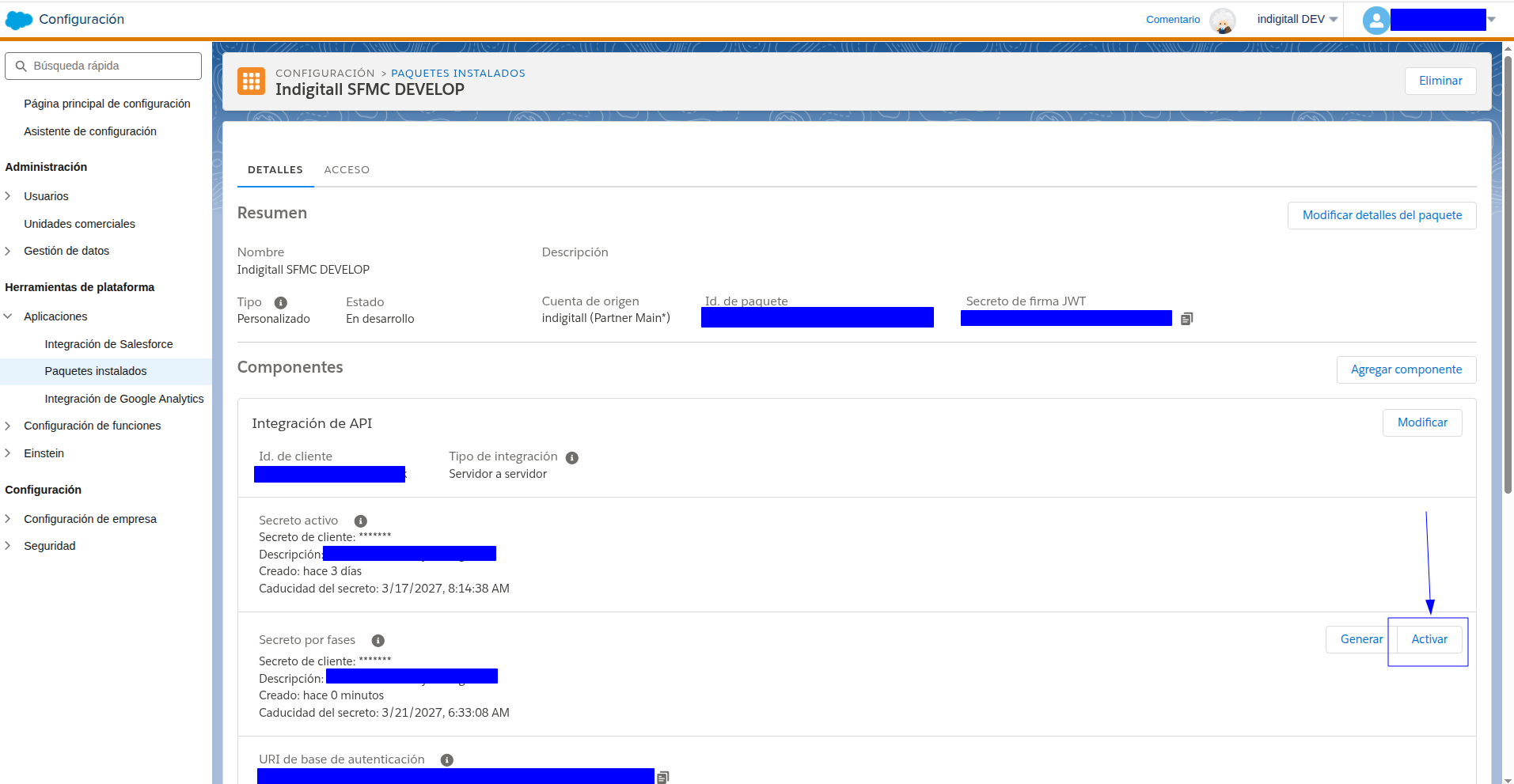Show info for Tipo de integración
This screenshot has width=1514, height=784.
click(x=572, y=458)
